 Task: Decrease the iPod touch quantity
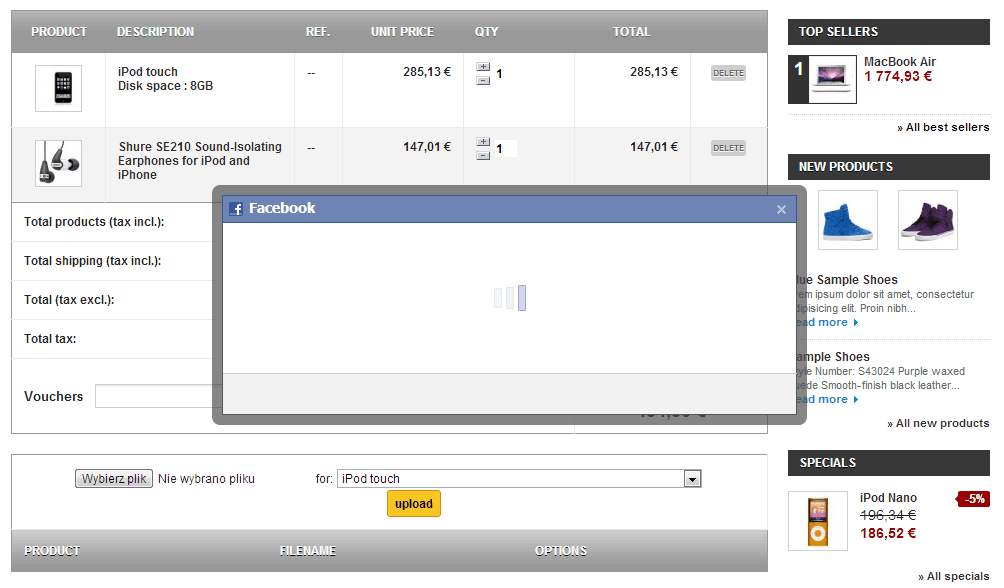(483, 79)
